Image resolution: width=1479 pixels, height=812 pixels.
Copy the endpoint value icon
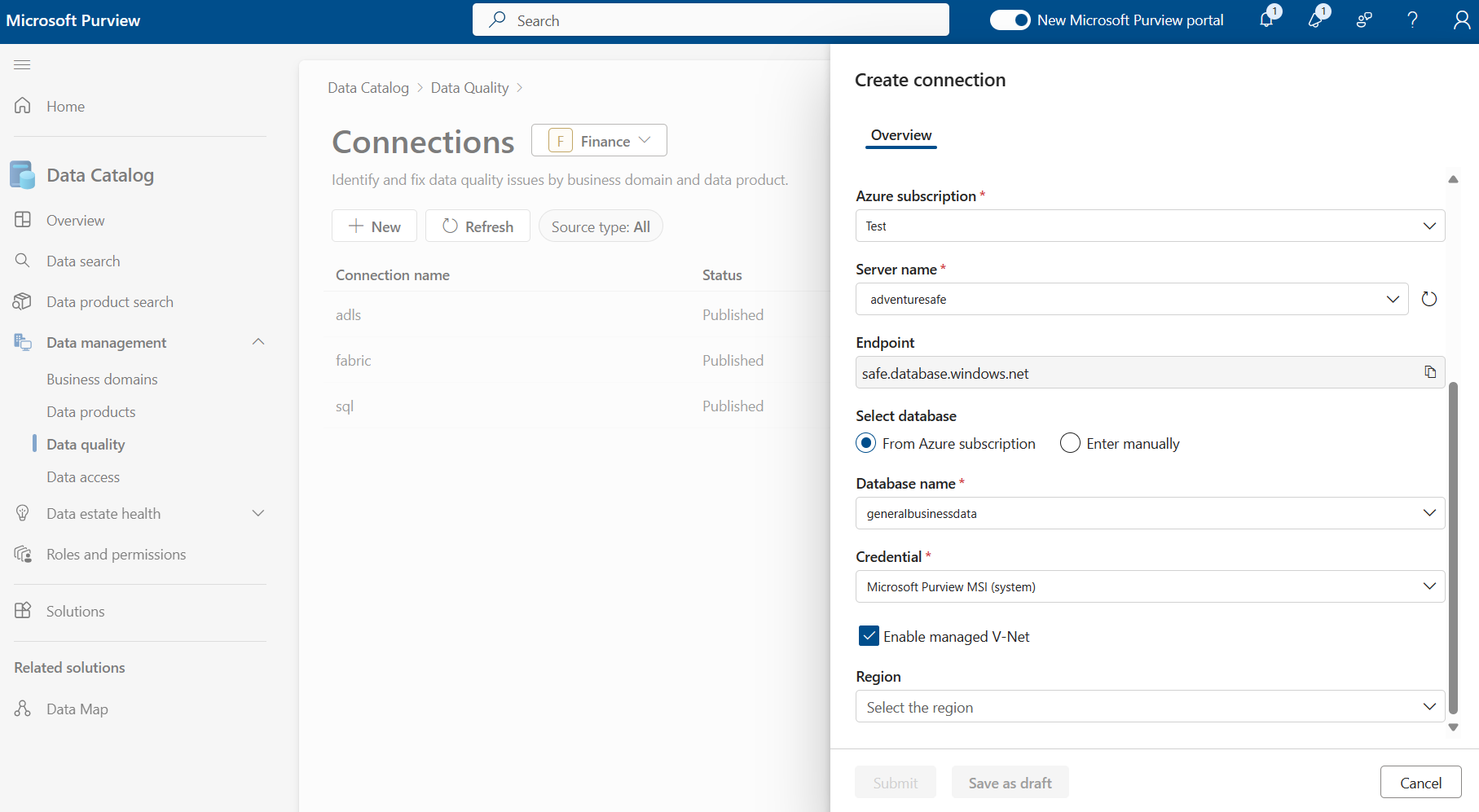[x=1430, y=371]
